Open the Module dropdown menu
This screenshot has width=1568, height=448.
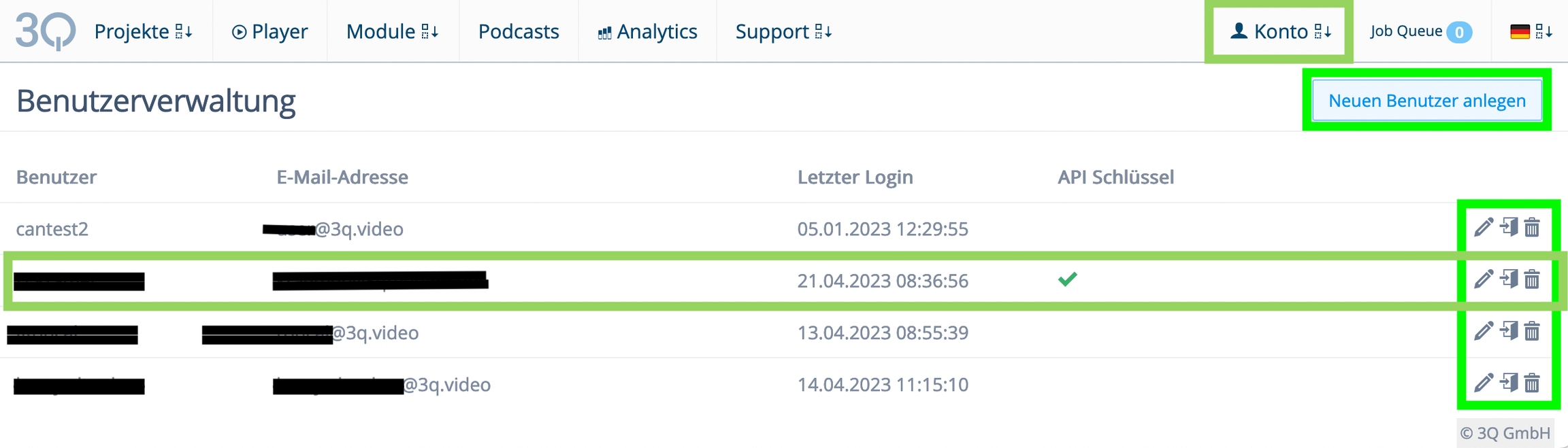[x=392, y=31]
